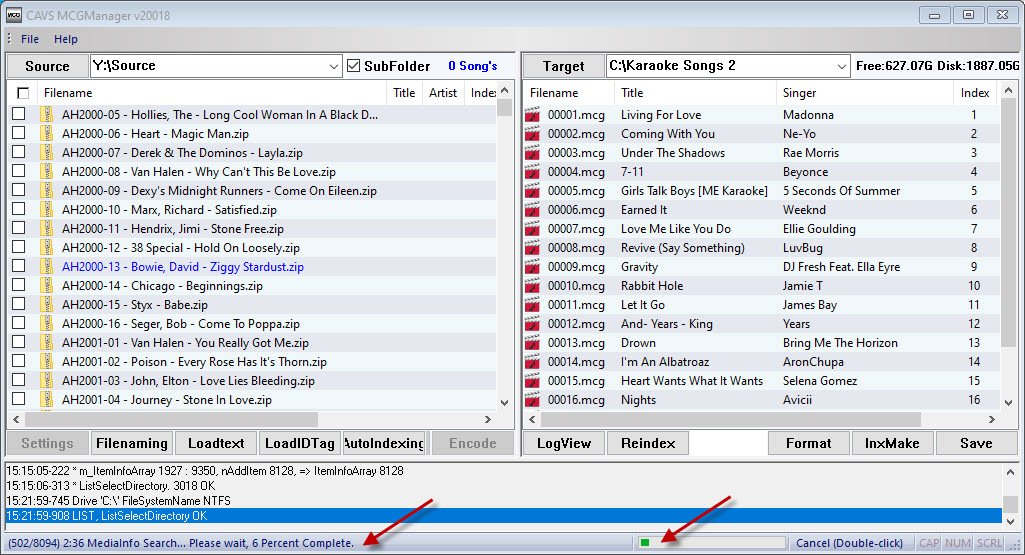Image resolution: width=1025 pixels, height=555 pixels.
Task: Click the Reindex button
Action: pyautogui.click(x=648, y=443)
